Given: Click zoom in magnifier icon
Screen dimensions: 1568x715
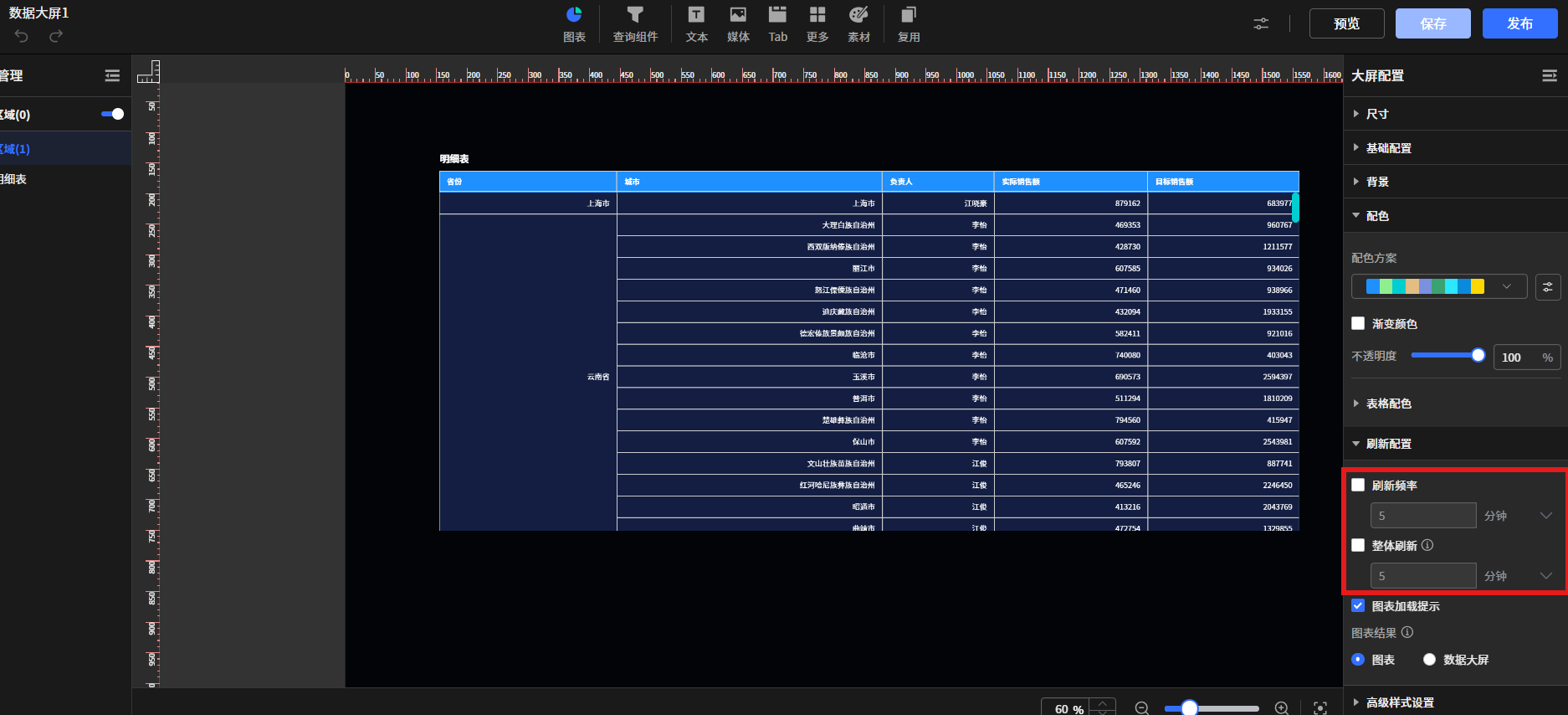Looking at the screenshot, I should point(1281,708).
